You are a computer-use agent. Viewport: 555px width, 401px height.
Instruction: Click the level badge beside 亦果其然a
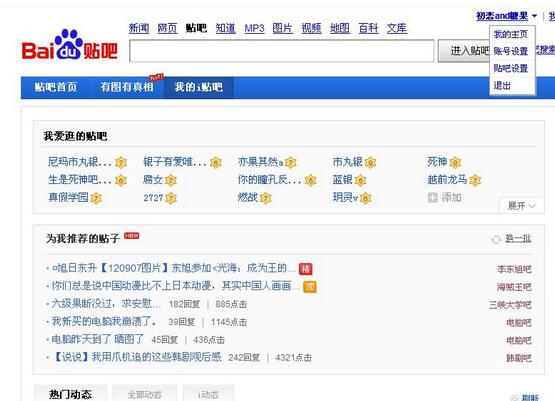[x=291, y=162]
